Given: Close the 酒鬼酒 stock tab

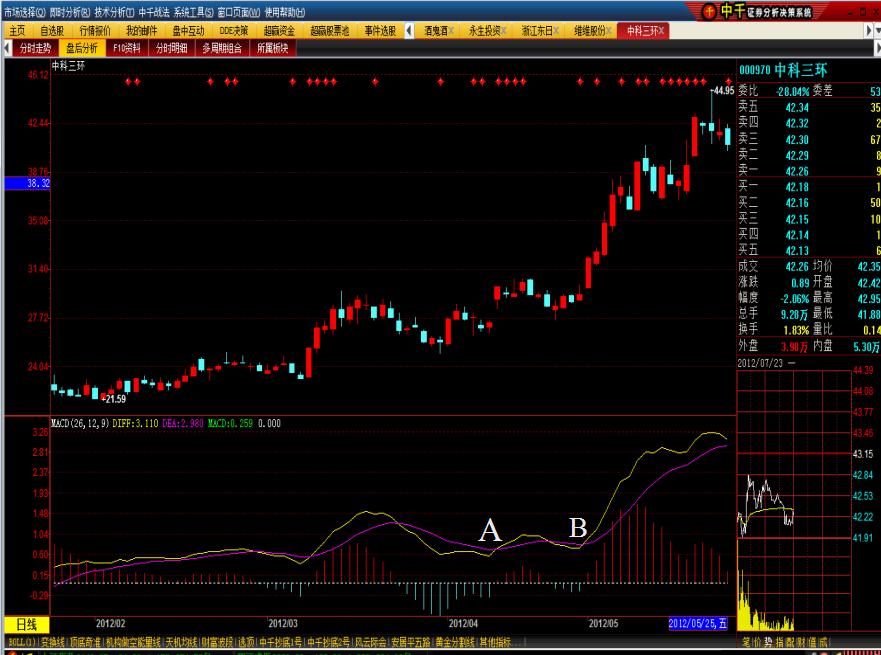Looking at the screenshot, I should click(x=450, y=31).
